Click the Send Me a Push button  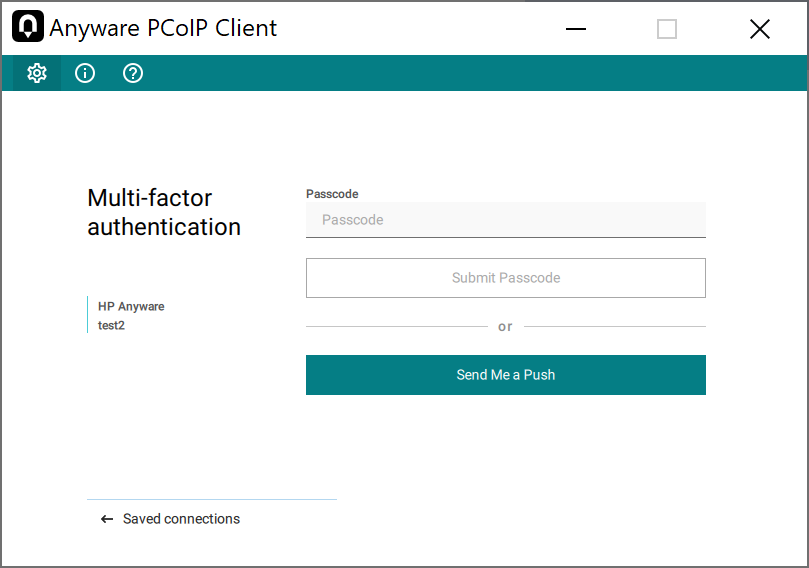point(505,375)
